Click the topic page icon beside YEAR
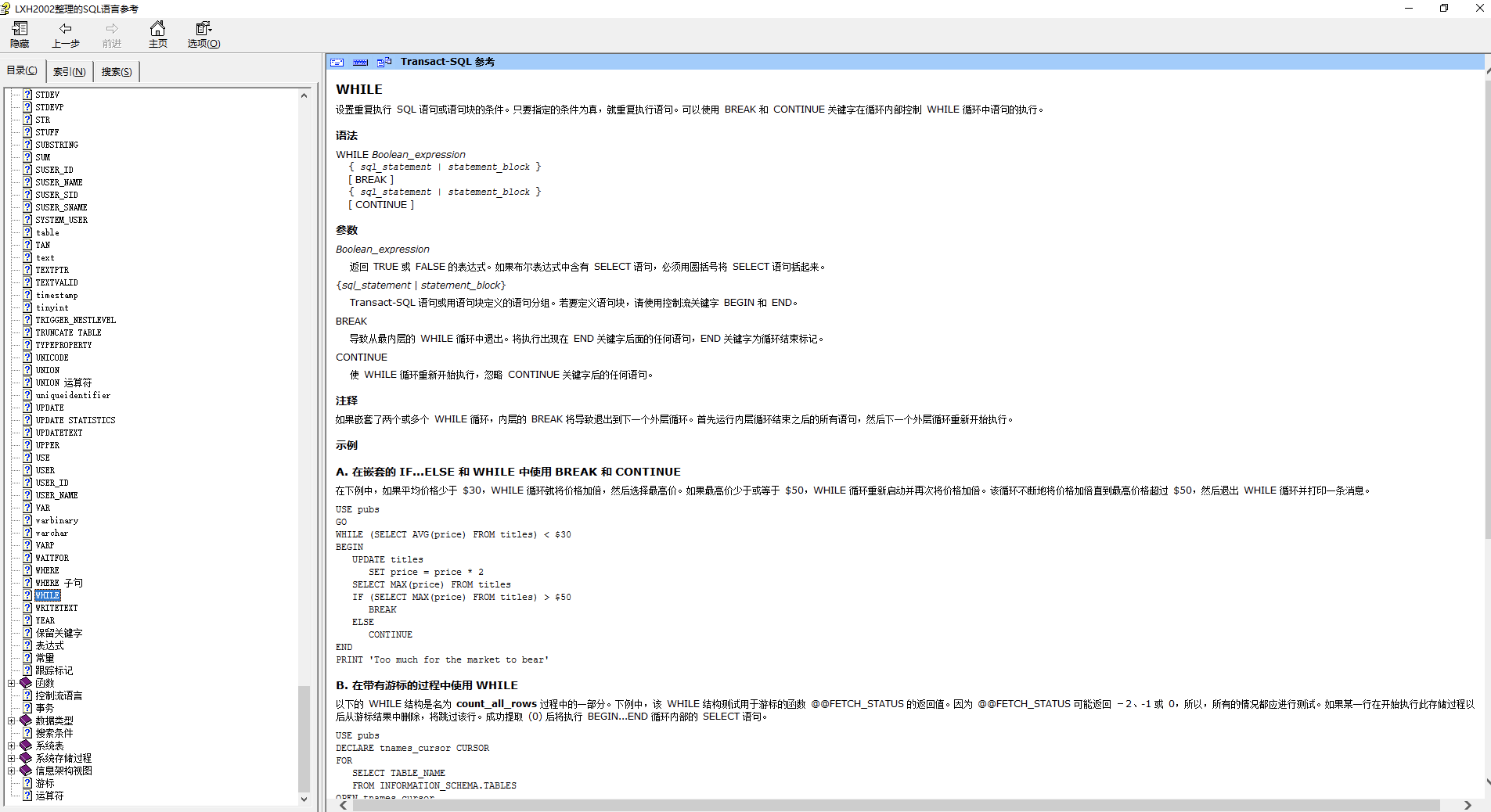Image resolution: width=1491 pixels, height=812 pixels. coord(27,620)
